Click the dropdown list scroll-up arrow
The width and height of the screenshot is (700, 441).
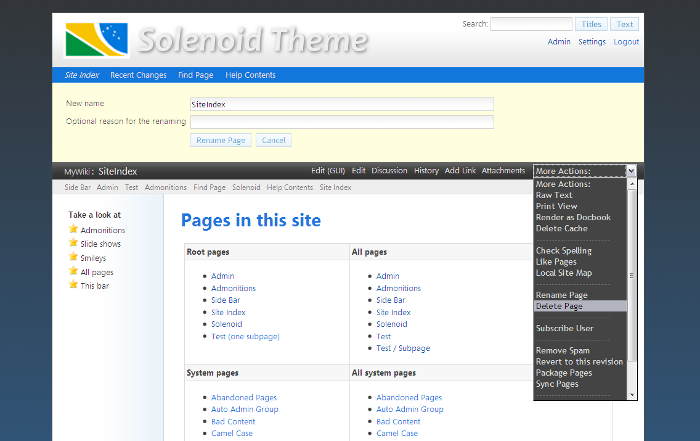click(x=632, y=183)
